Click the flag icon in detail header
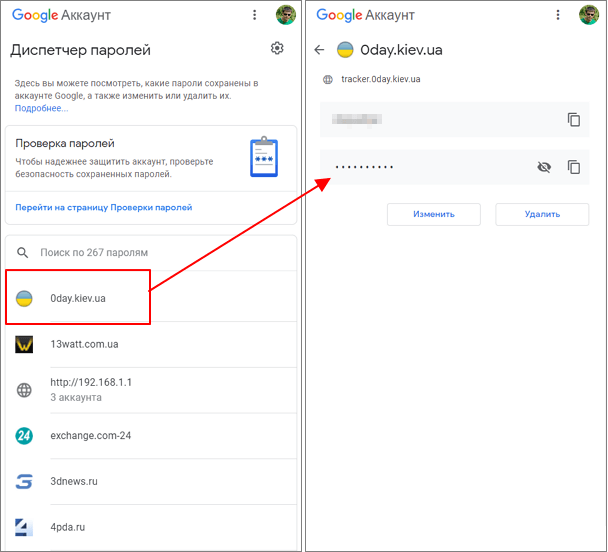608x552 pixels. (x=345, y=50)
